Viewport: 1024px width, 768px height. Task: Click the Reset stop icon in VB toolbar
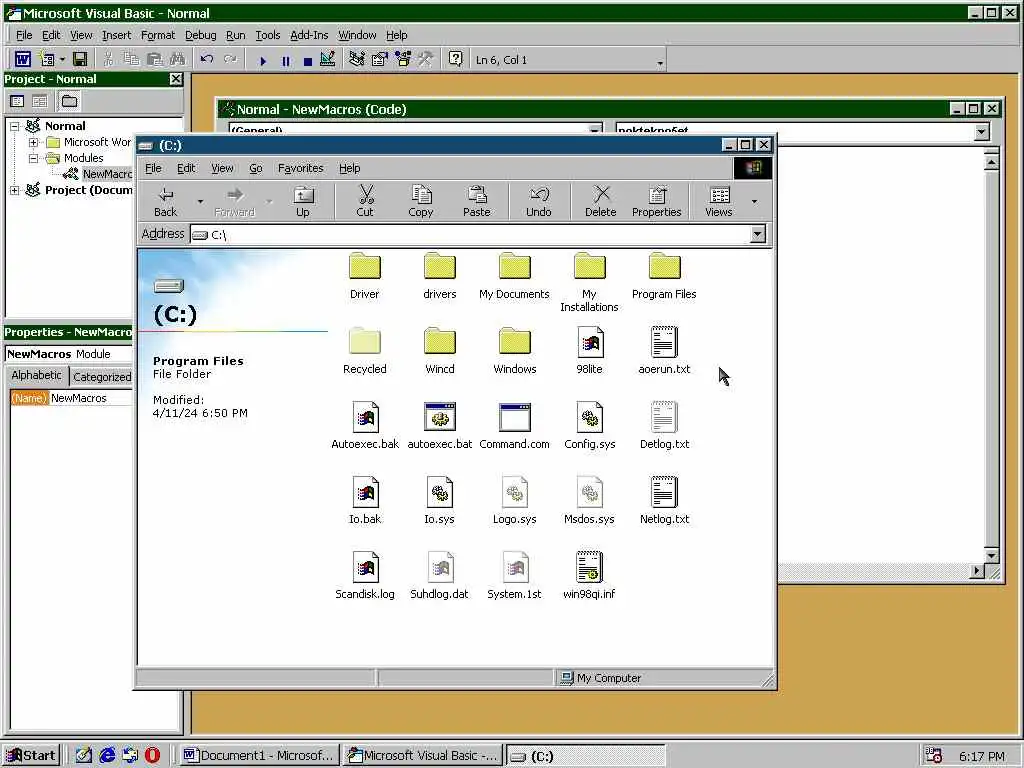coord(308,61)
